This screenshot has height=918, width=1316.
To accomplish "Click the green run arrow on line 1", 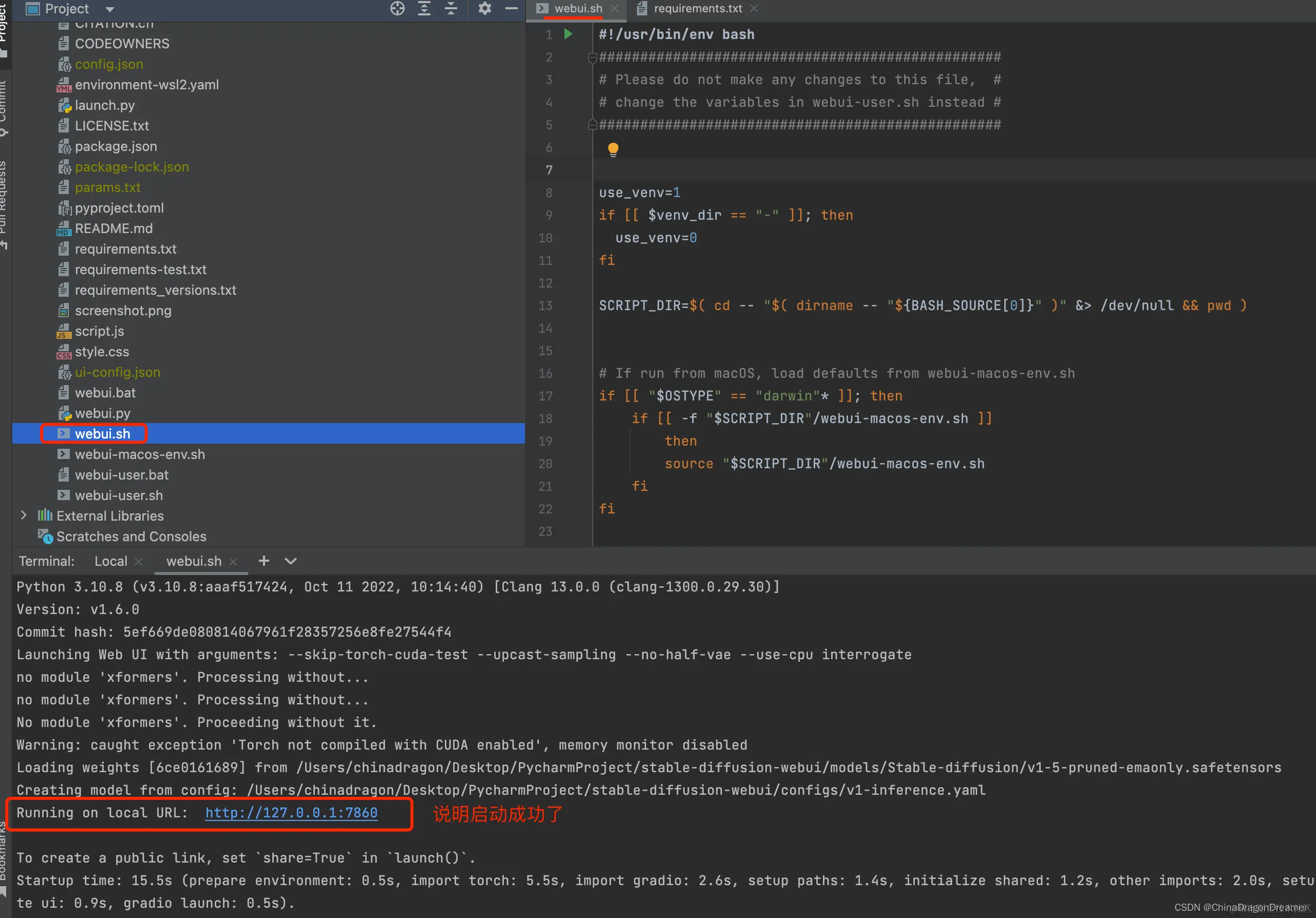I will click(568, 34).
